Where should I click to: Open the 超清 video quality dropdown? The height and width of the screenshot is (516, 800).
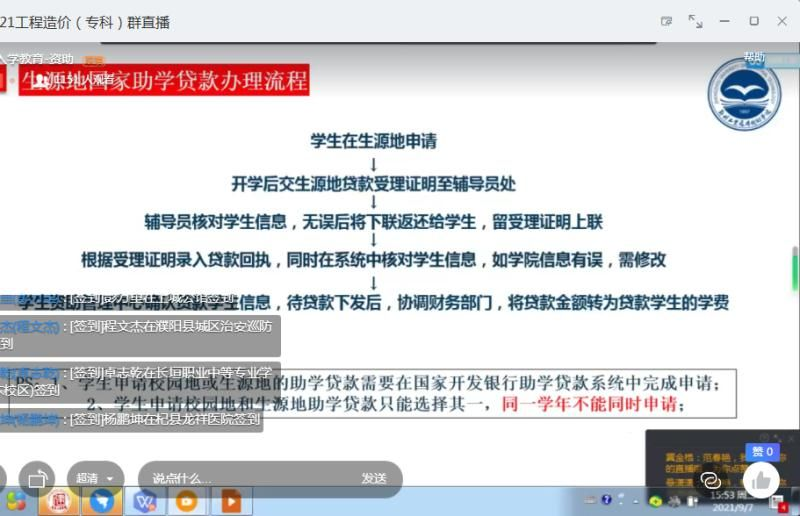point(96,478)
